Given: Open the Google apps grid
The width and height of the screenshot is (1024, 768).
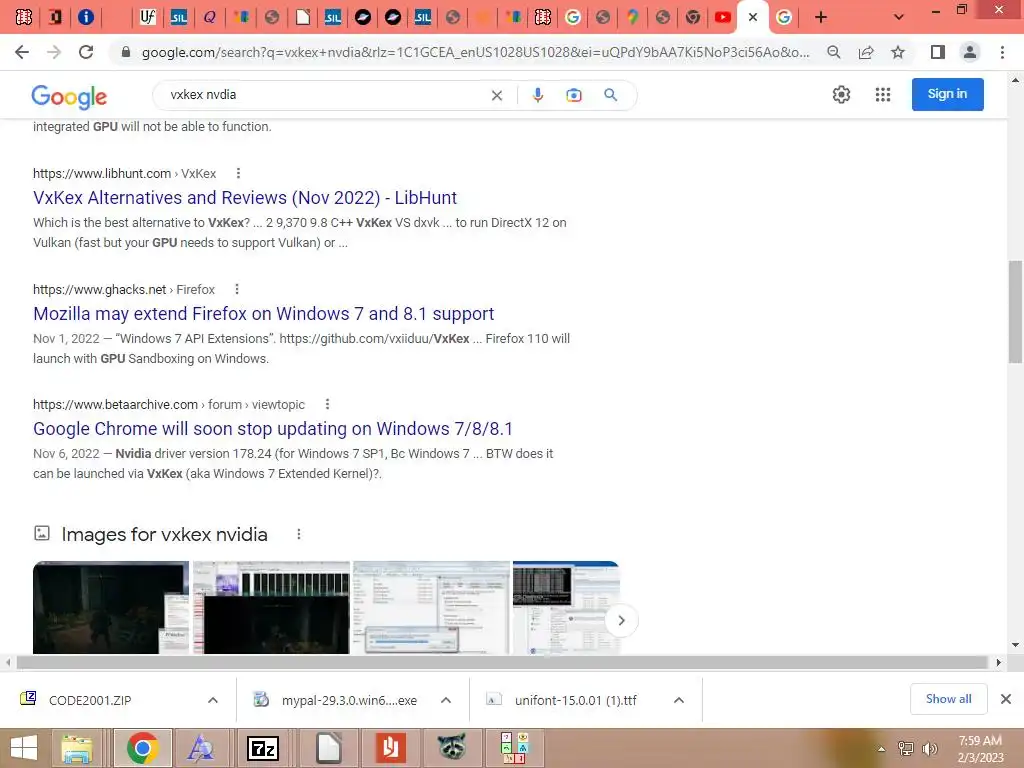Looking at the screenshot, I should coord(883,95).
